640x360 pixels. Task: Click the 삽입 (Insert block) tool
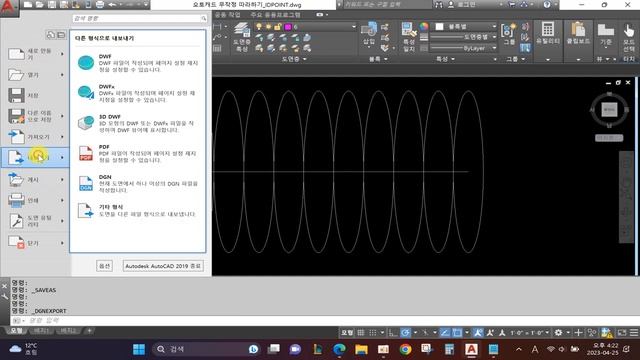tap(369, 35)
